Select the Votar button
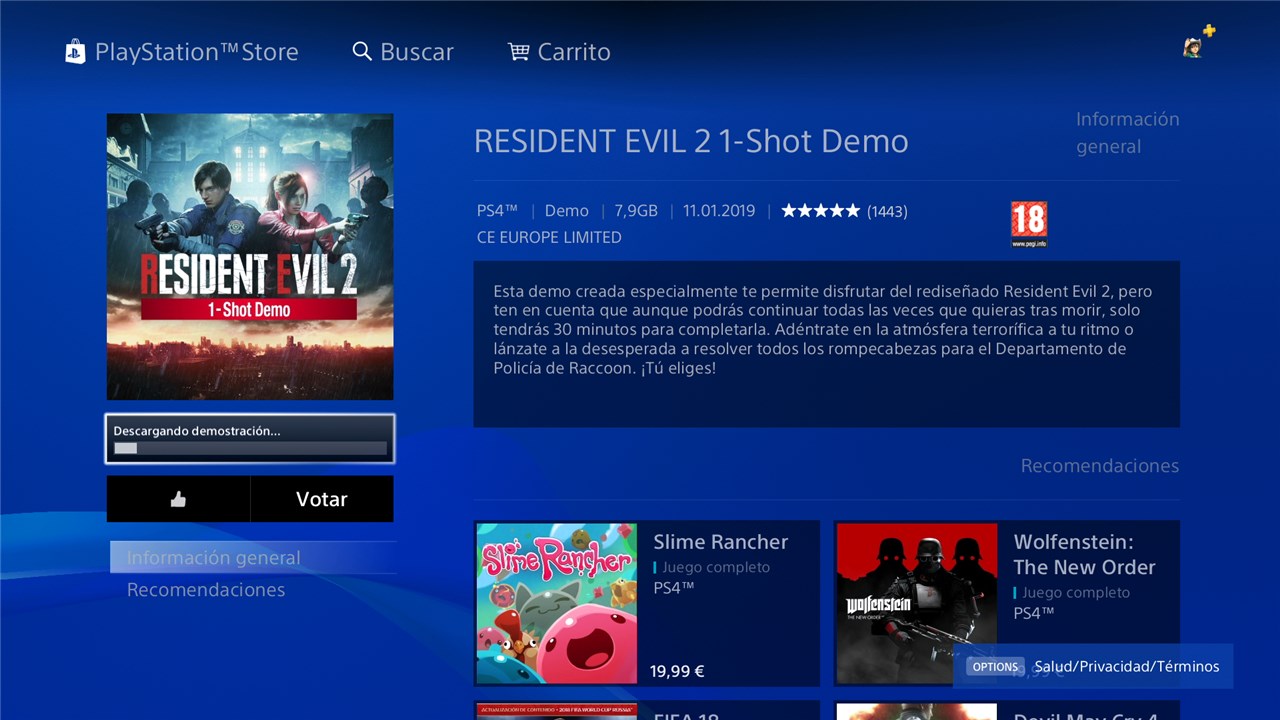This screenshot has width=1280, height=720. tap(321, 499)
